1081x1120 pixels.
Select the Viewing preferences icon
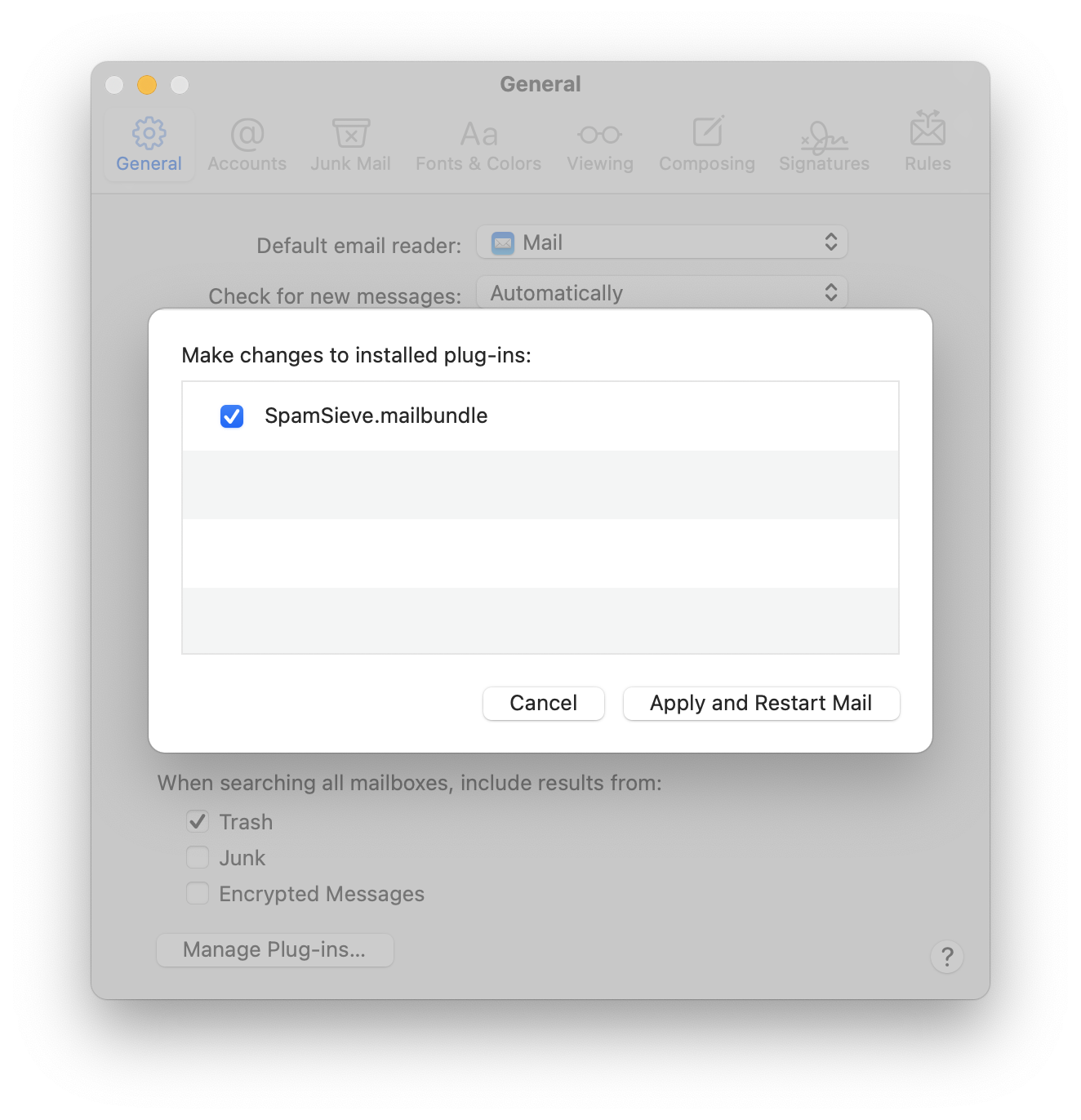coord(599,144)
